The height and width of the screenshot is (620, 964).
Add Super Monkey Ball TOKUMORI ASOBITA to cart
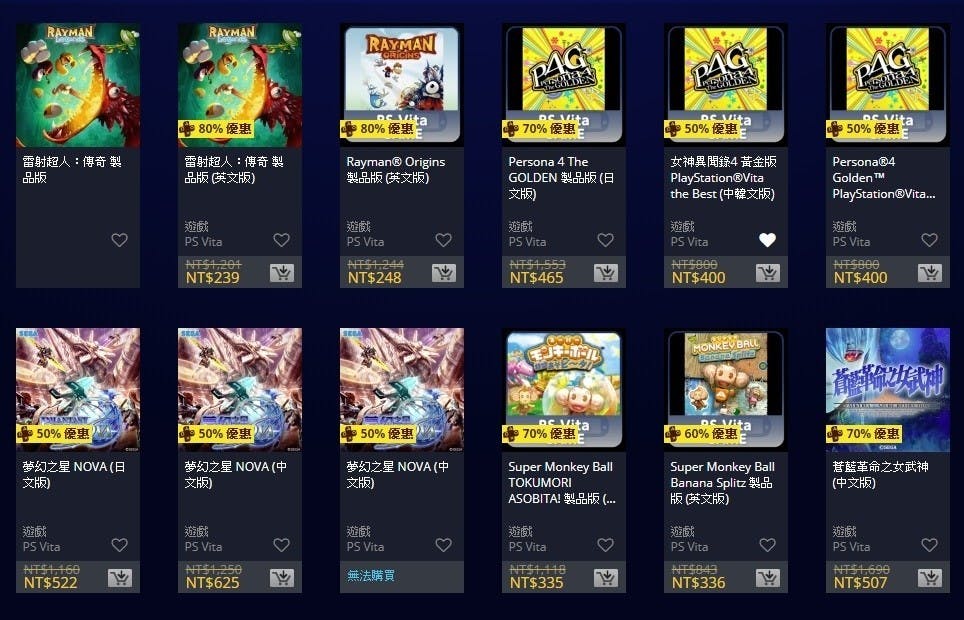click(x=606, y=578)
